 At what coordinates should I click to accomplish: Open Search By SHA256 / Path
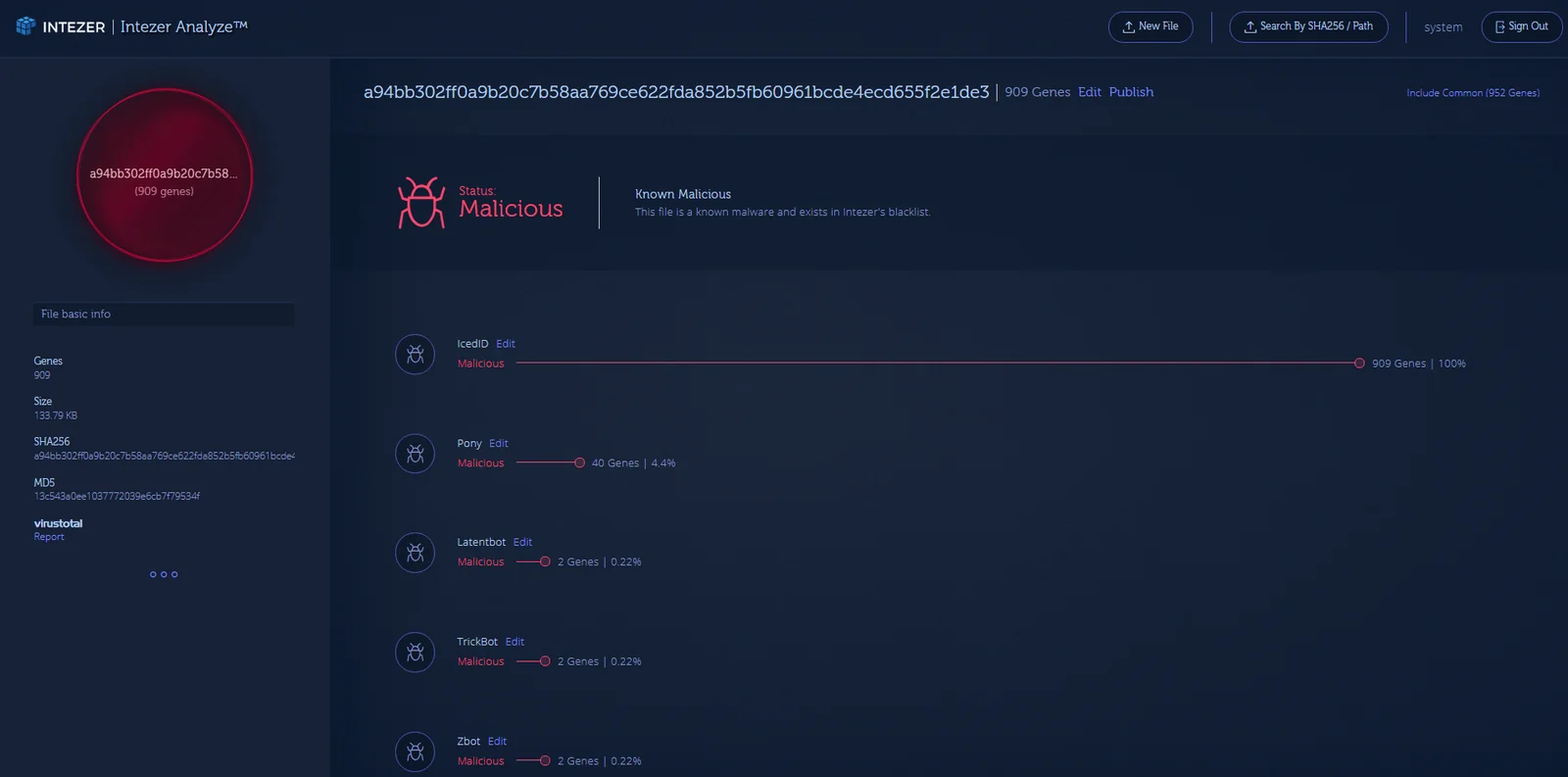click(x=1308, y=26)
